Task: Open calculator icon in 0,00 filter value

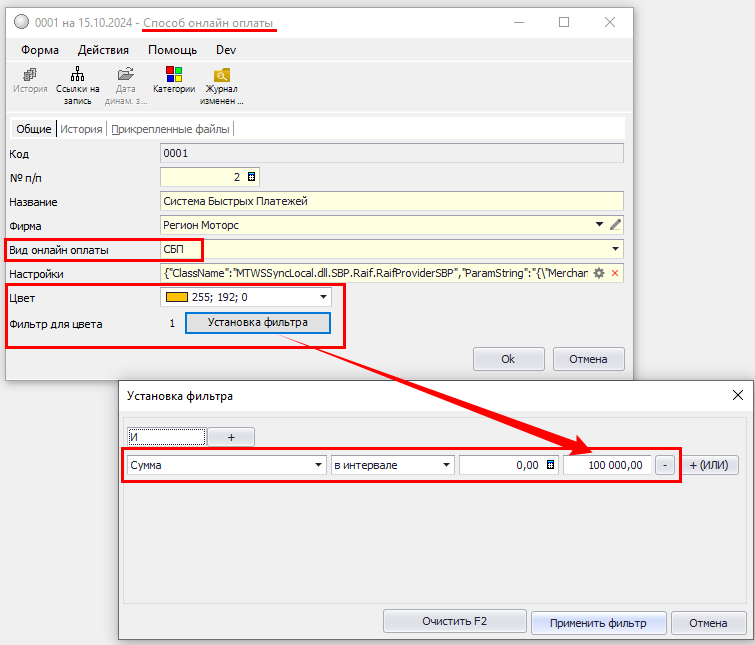Action: 550,465
